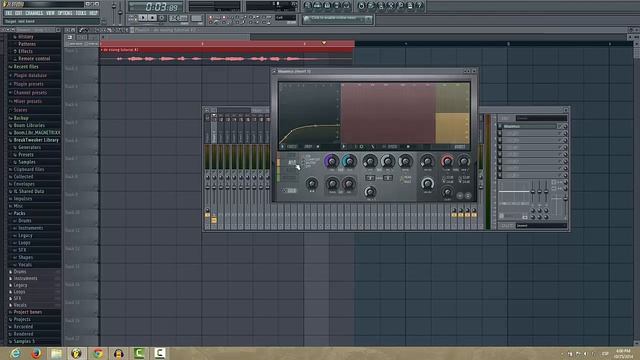Open the Maximus plugin options arrow

click(275, 71)
